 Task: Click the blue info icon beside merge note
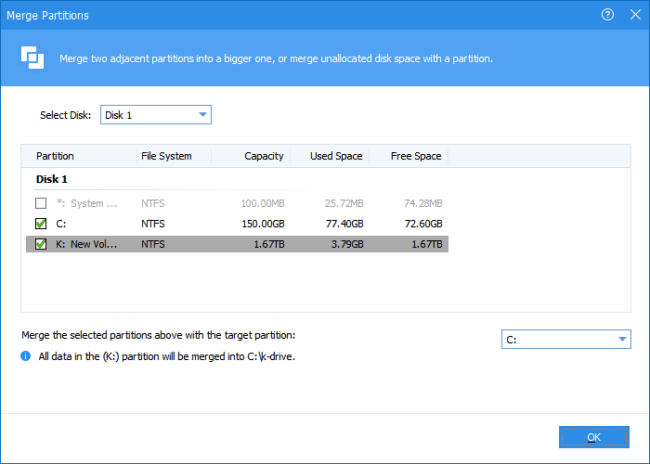pos(26,356)
